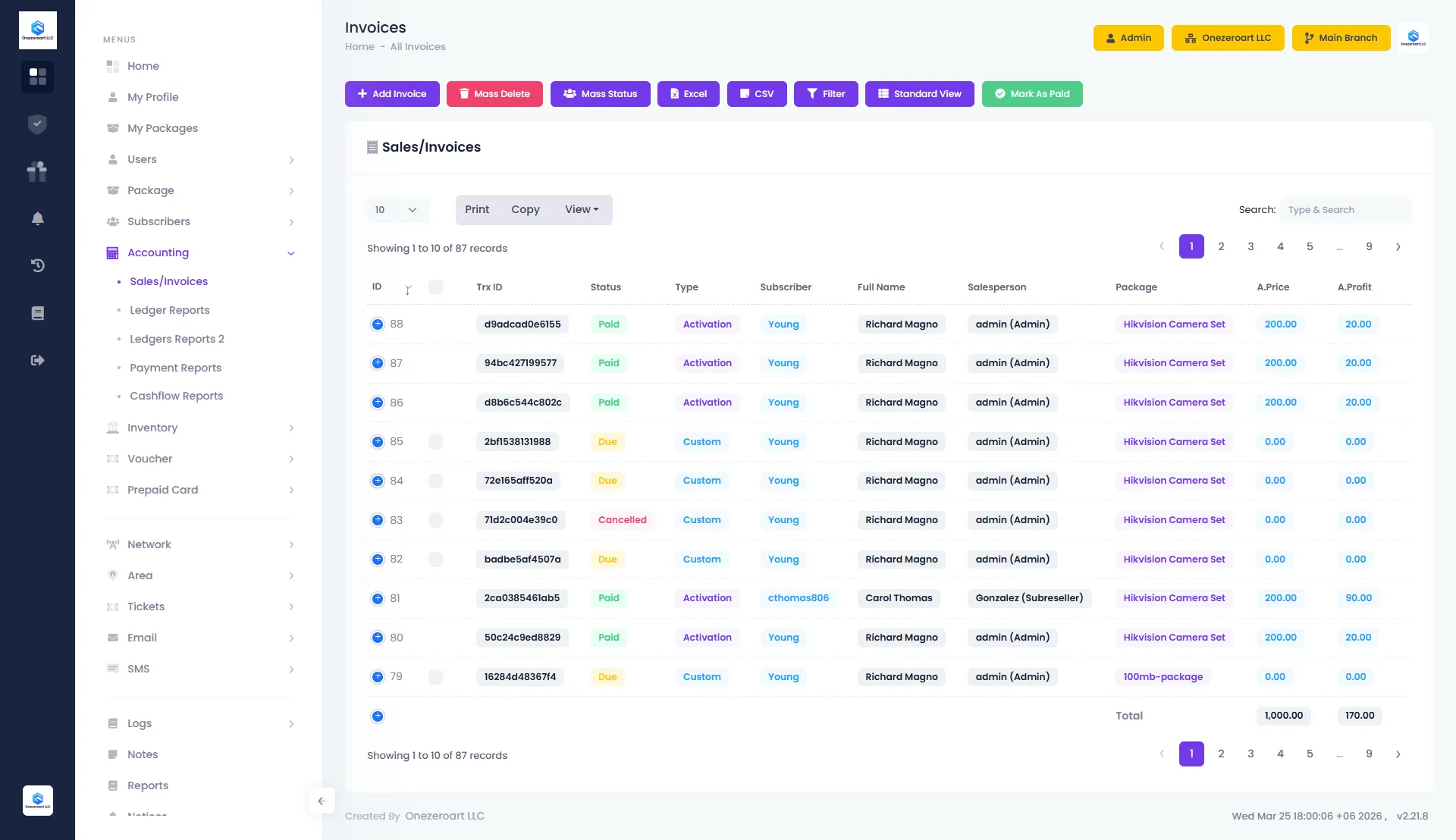Click the red Mass Delete button
The height and width of the screenshot is (840, 1456).
click(x=494, y=94)
